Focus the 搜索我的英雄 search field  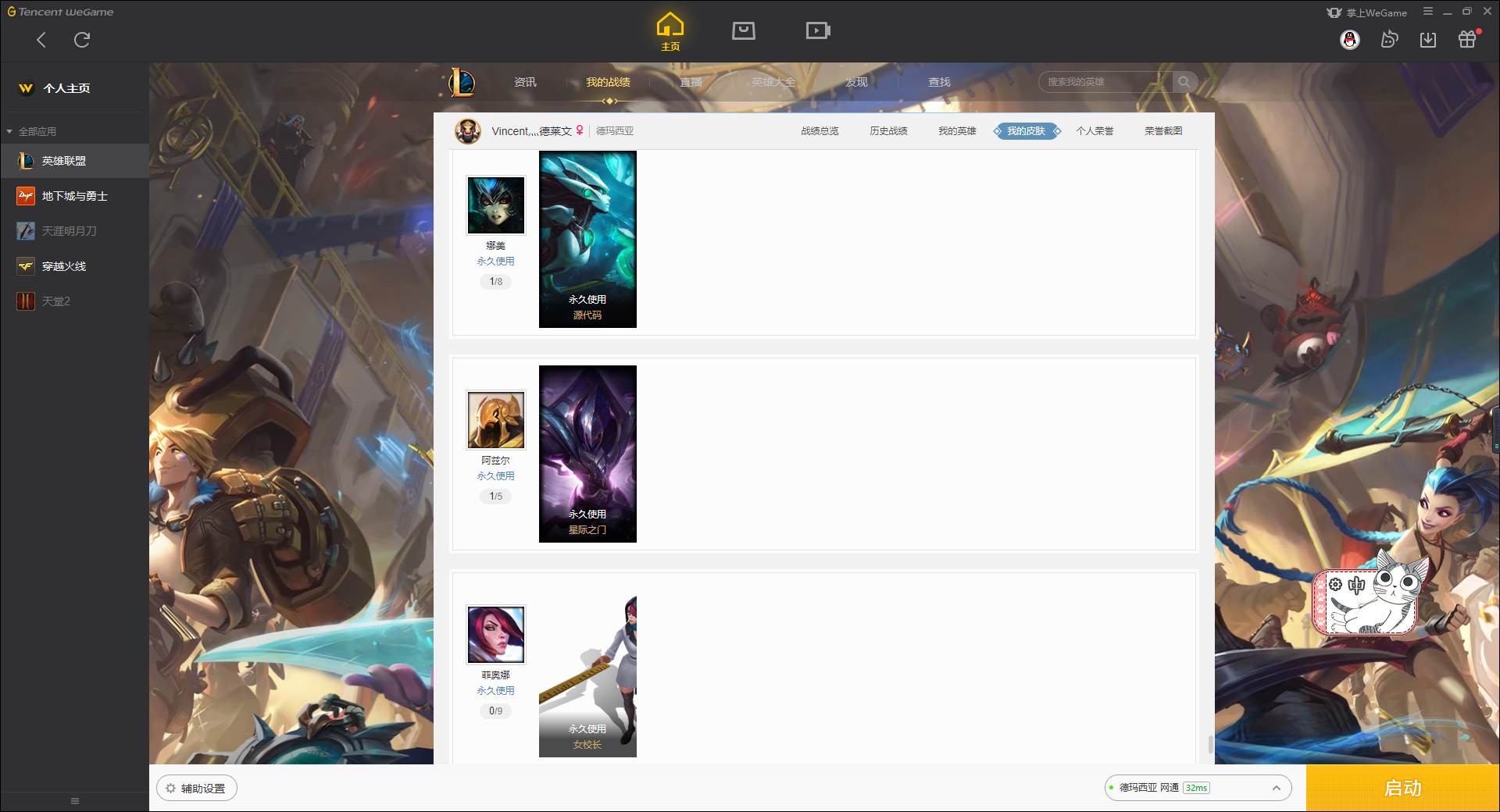coord(1105,82)
